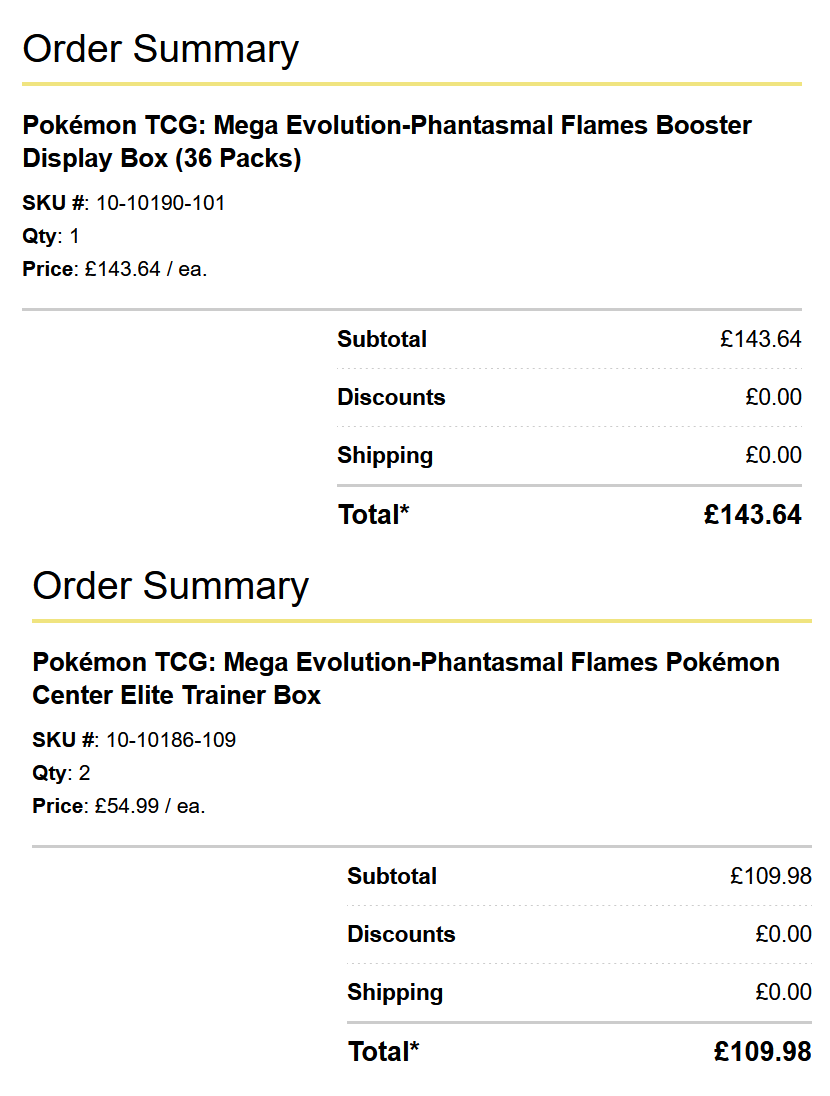Click the Shipping label in the Booster Box order
Viewport: 830px width, 1096px height.
point(385,456)
